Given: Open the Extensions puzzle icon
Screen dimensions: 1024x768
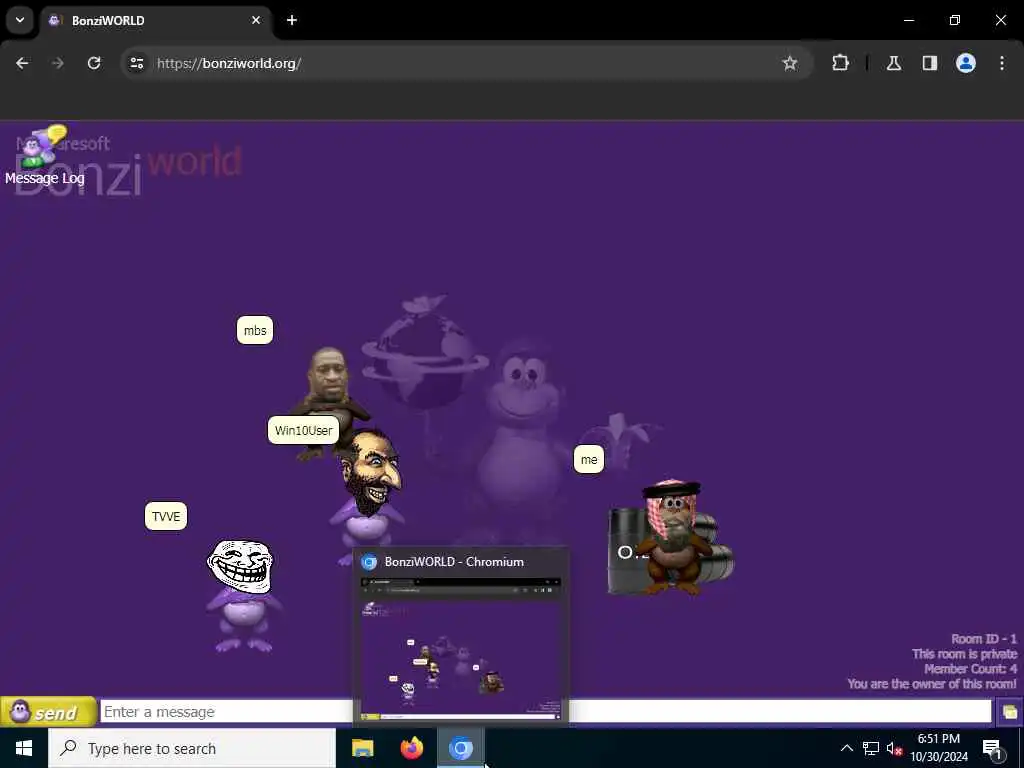Looking at the screenshot, I should [840, 63].
